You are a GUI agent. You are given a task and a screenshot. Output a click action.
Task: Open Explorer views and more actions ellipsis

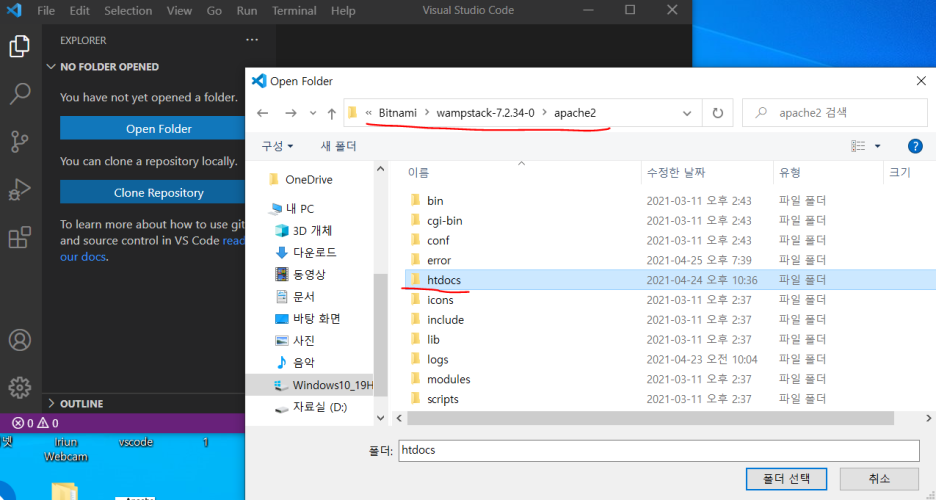coord(252,40)
